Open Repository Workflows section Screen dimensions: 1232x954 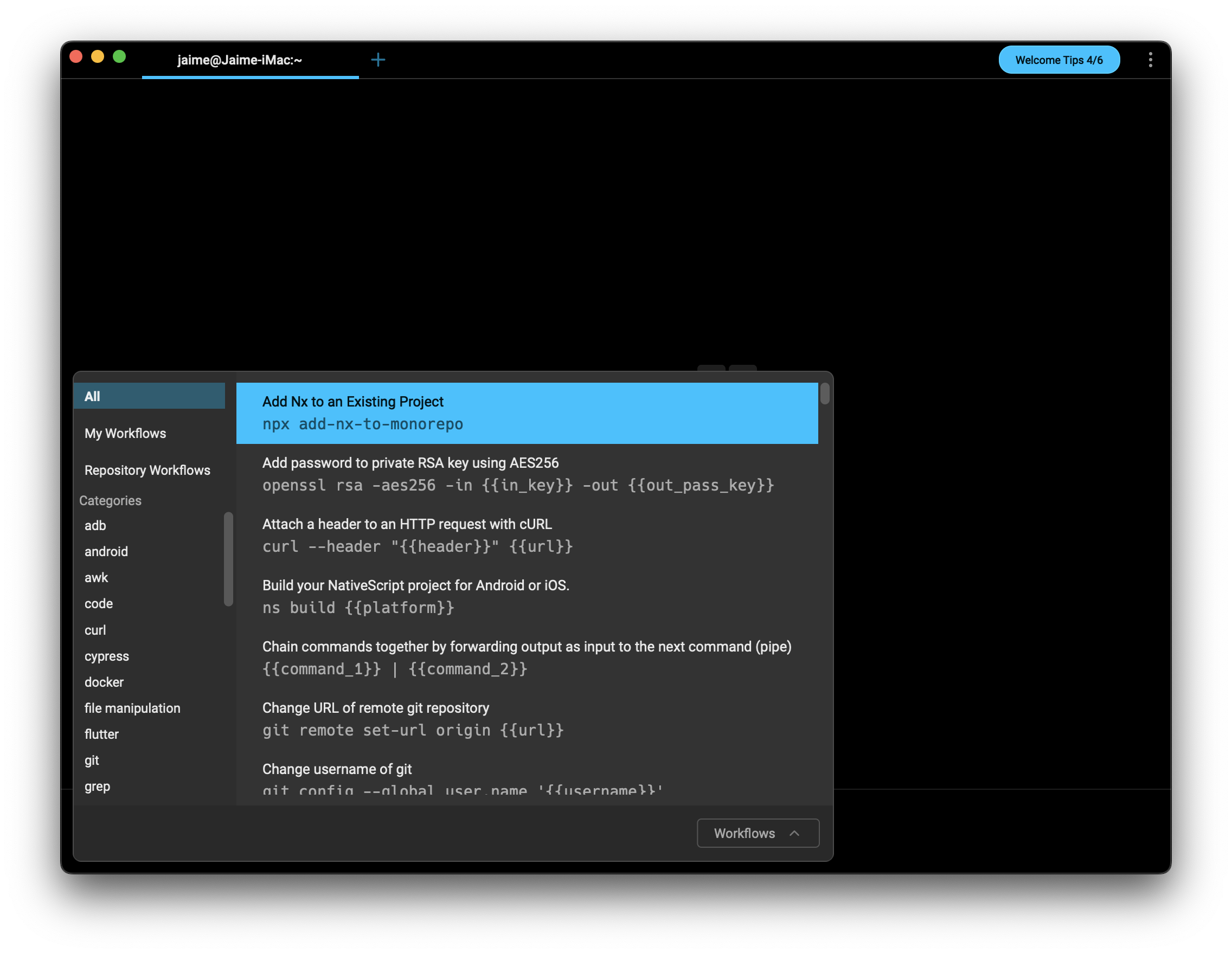click(147, 469)
